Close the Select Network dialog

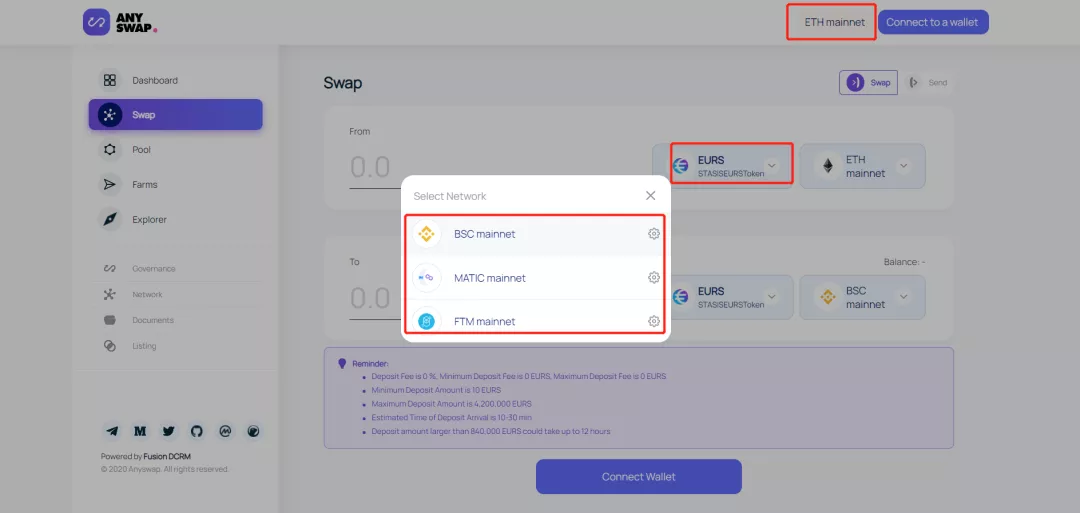pos(650,196)
